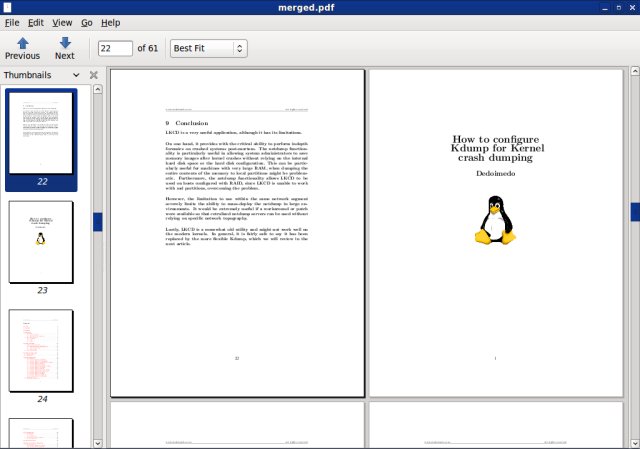
Task: Click the page number field showing 22
Action: pyautogui.click(x=115, y=48)
